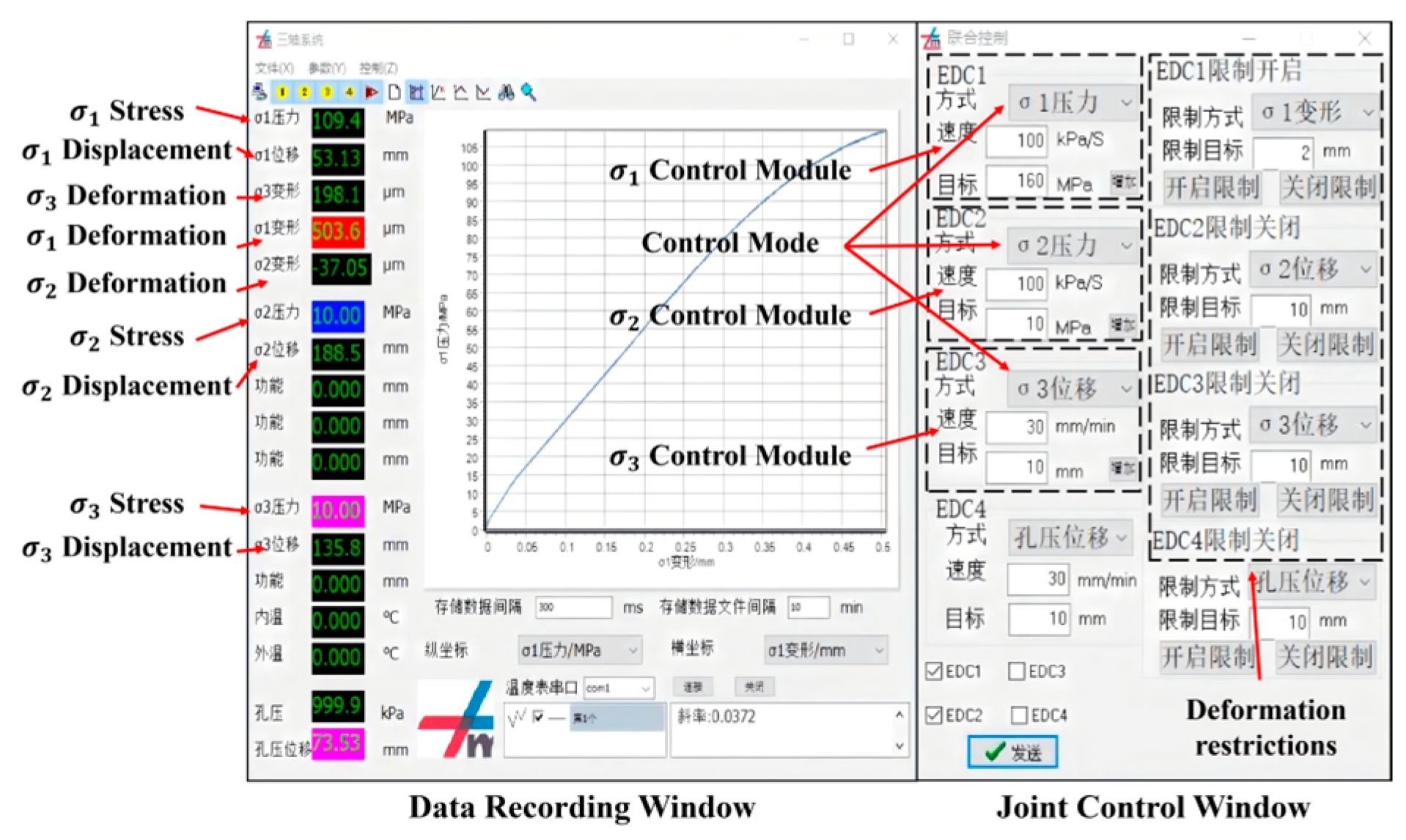This screenshot has height=840, width=1406.
Task: Click 开启限制 under EDC4 限制
Action: click(x=1208, y=657)
